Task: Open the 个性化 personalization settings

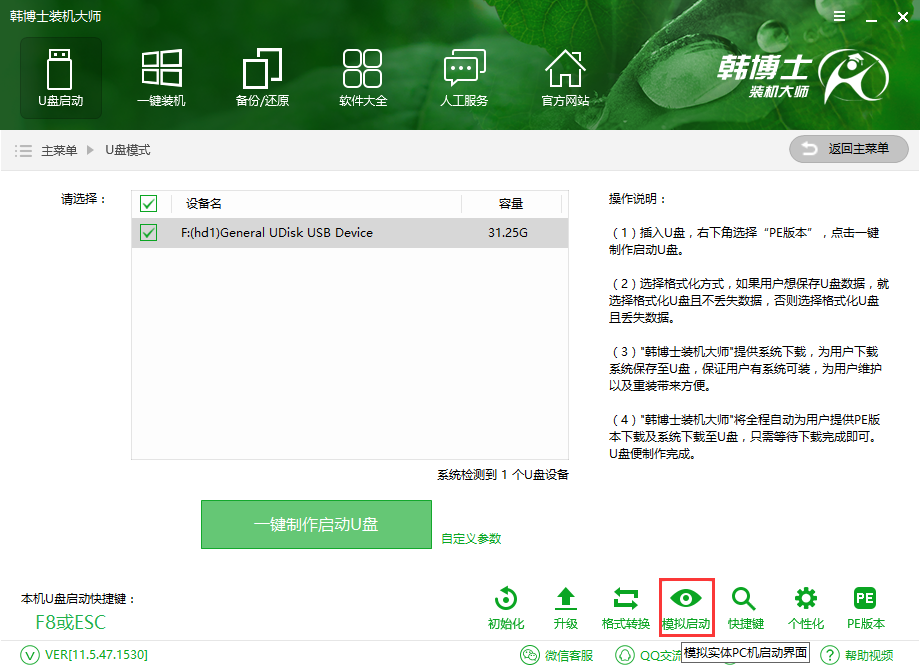Action: point(805,605)
